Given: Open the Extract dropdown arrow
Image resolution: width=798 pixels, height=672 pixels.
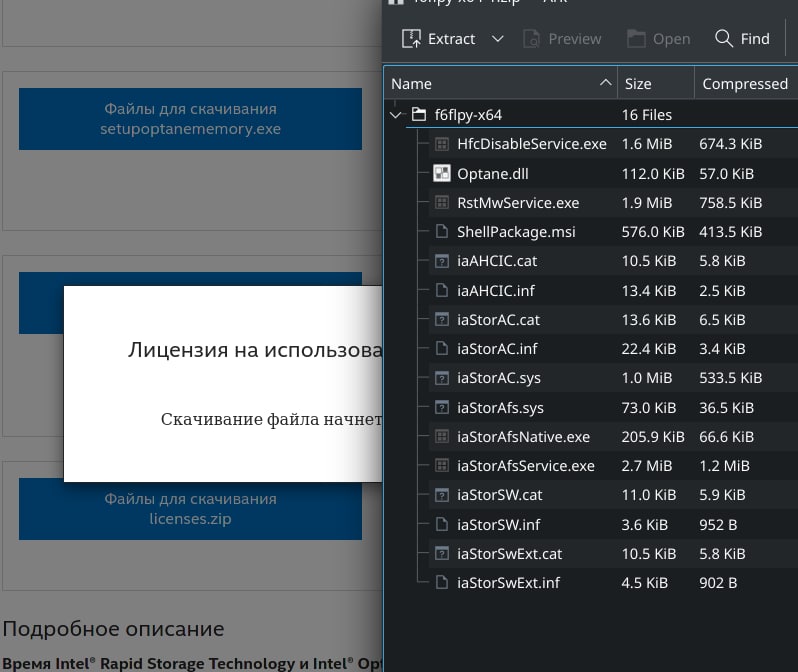Looking at the screenshot, I should pos(498,39).
